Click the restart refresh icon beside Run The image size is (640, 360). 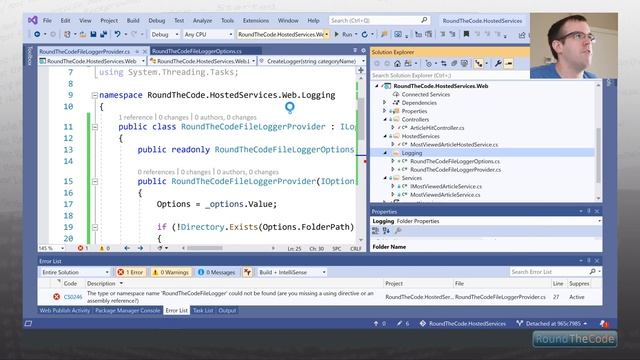[364, 35]
